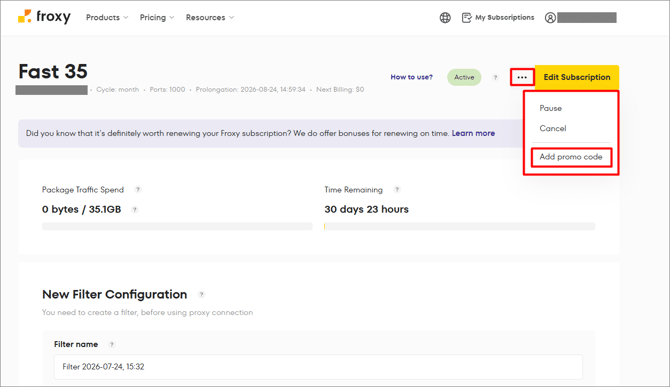This screenshot has height=387, width=670.
Task: Open the three-dots subscription menu
Action: tap(522, 77)
